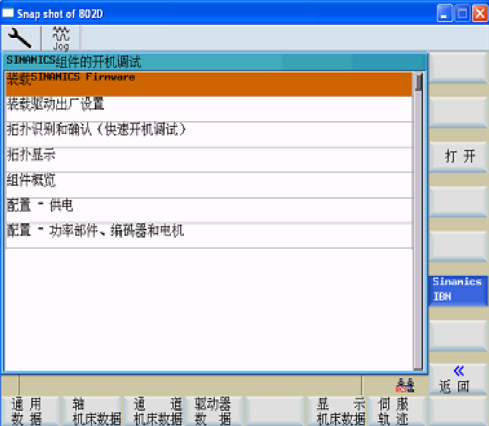489x426 pixels.
Task: Select 拓扑显示 list entry
Action: 209,160
